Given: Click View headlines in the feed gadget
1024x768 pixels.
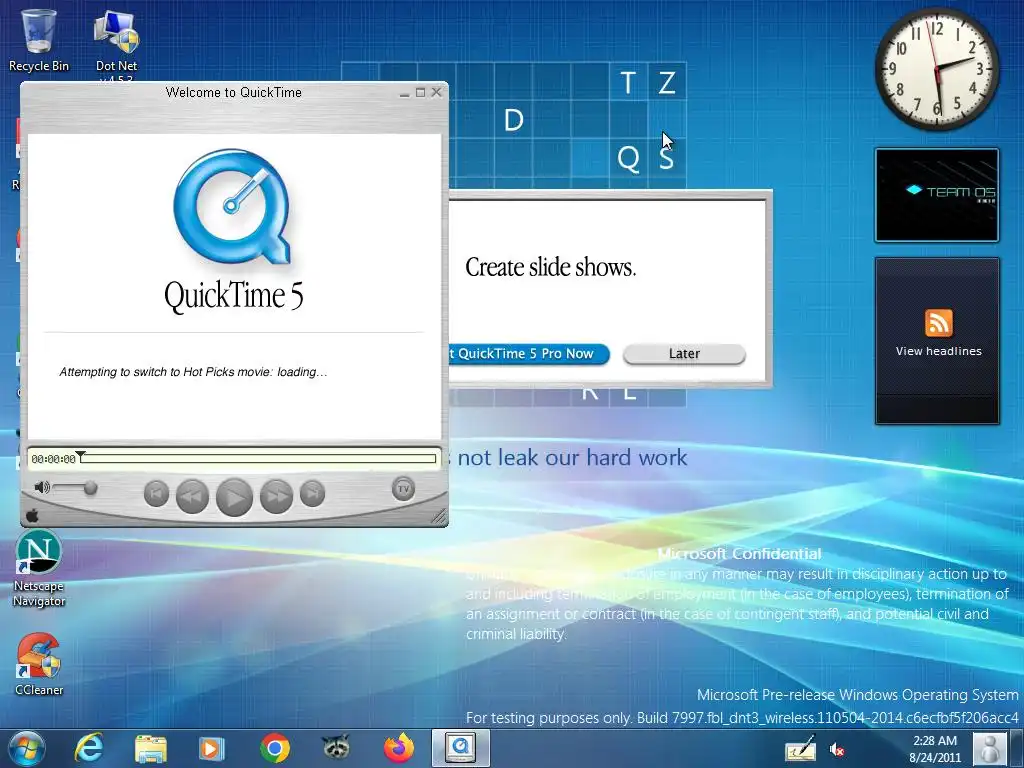Looking at the screenshot, I should coord(938,351).
